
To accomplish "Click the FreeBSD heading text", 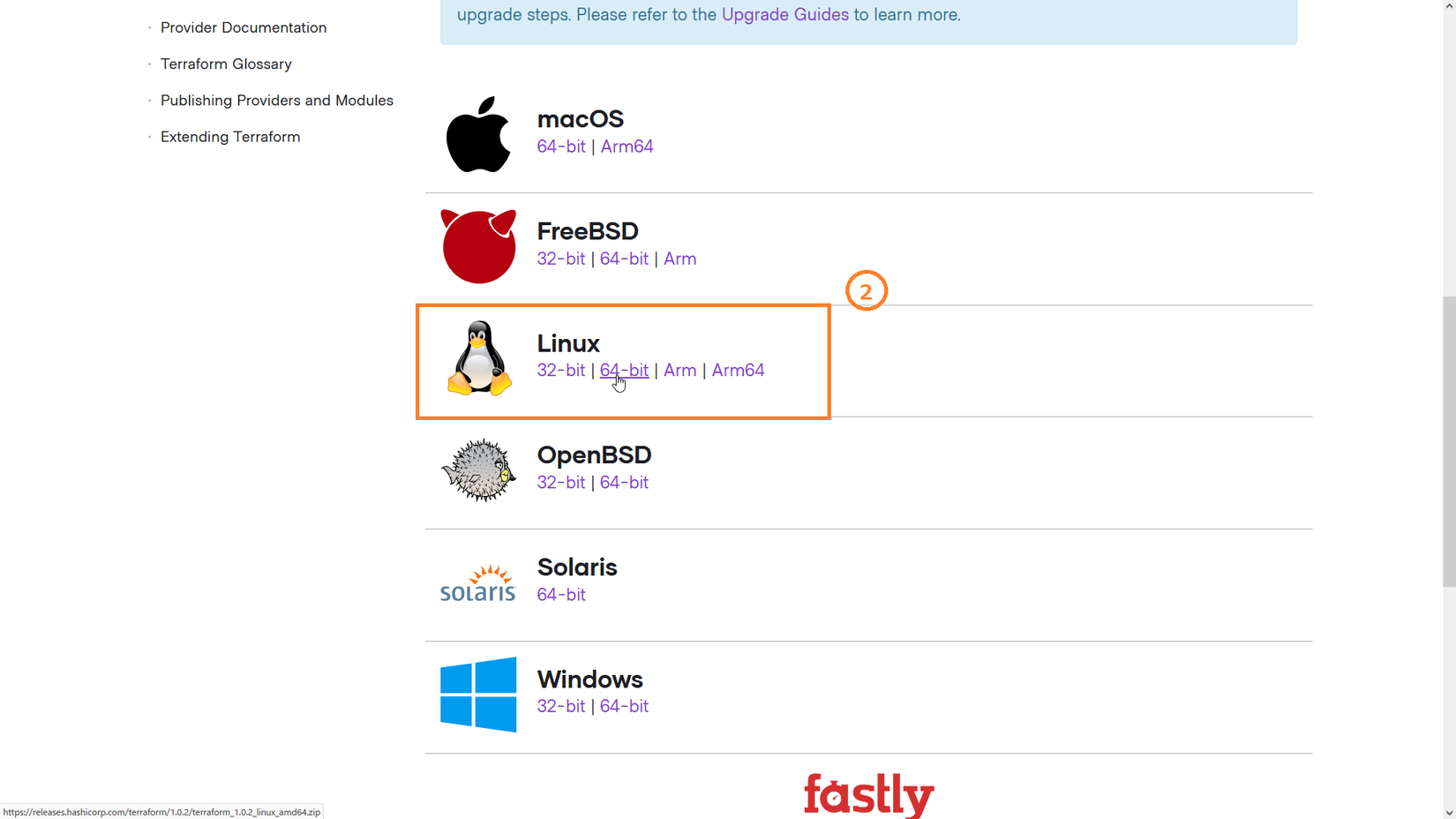I will [588, 230].
